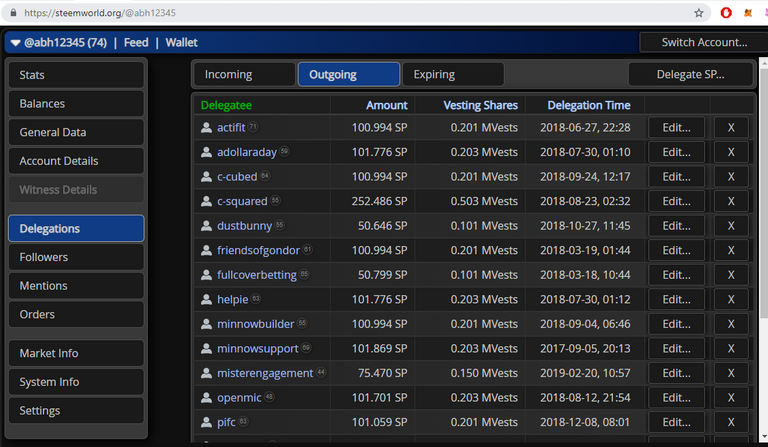This screenshot has width=768, height=447.
Task: Open the fullcoverbetting account link
Action: pos(257,275)
